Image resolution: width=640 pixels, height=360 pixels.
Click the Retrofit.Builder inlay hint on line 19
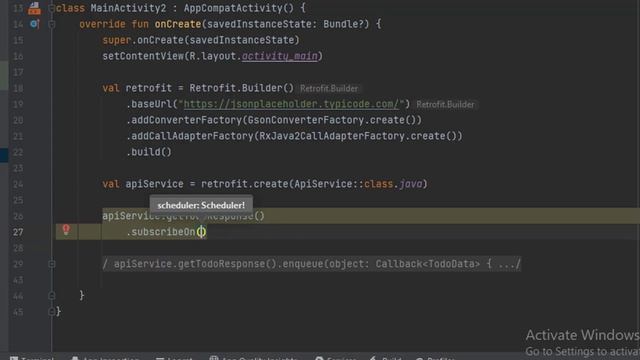[446, 104]
